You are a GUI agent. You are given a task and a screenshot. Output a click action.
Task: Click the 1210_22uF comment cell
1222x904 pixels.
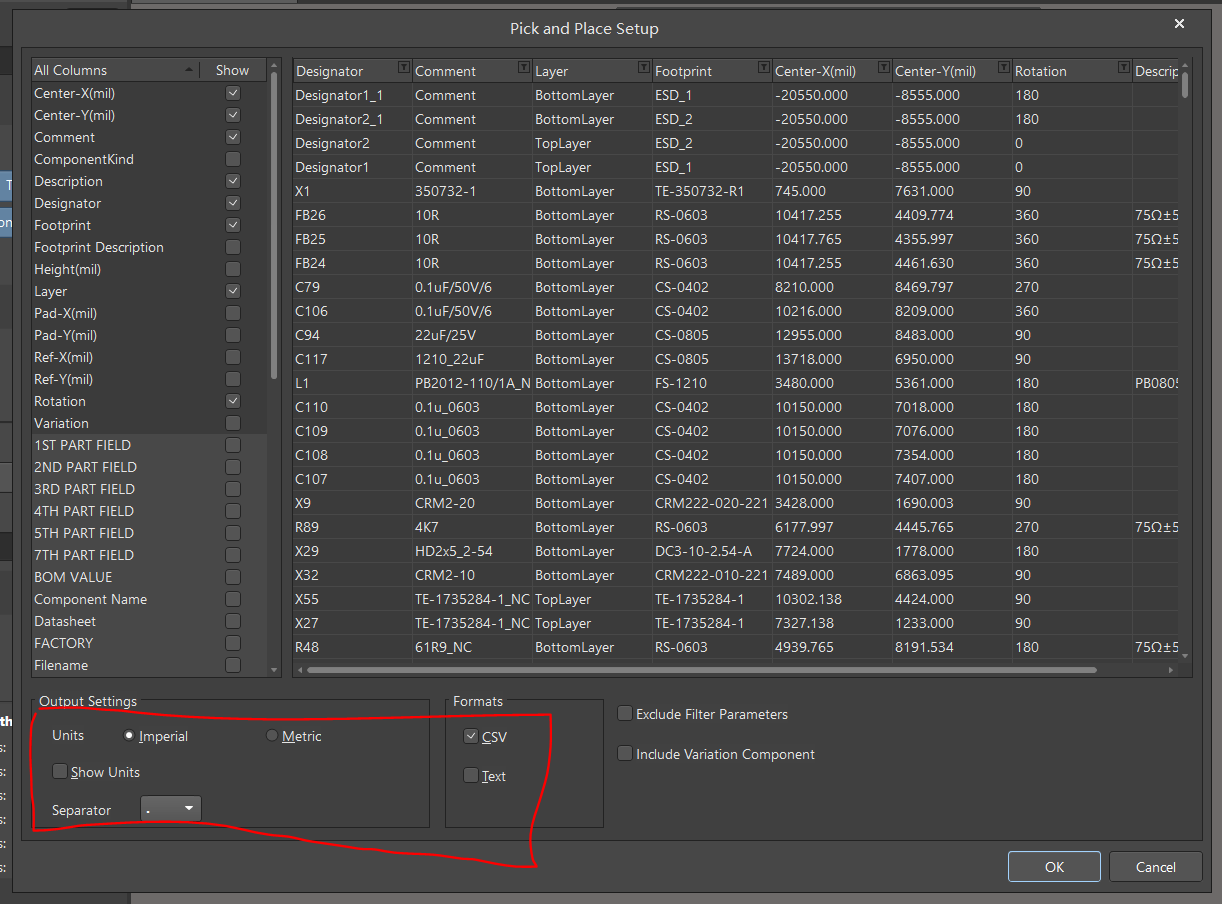pyautogui.click(x=473, y=359)
